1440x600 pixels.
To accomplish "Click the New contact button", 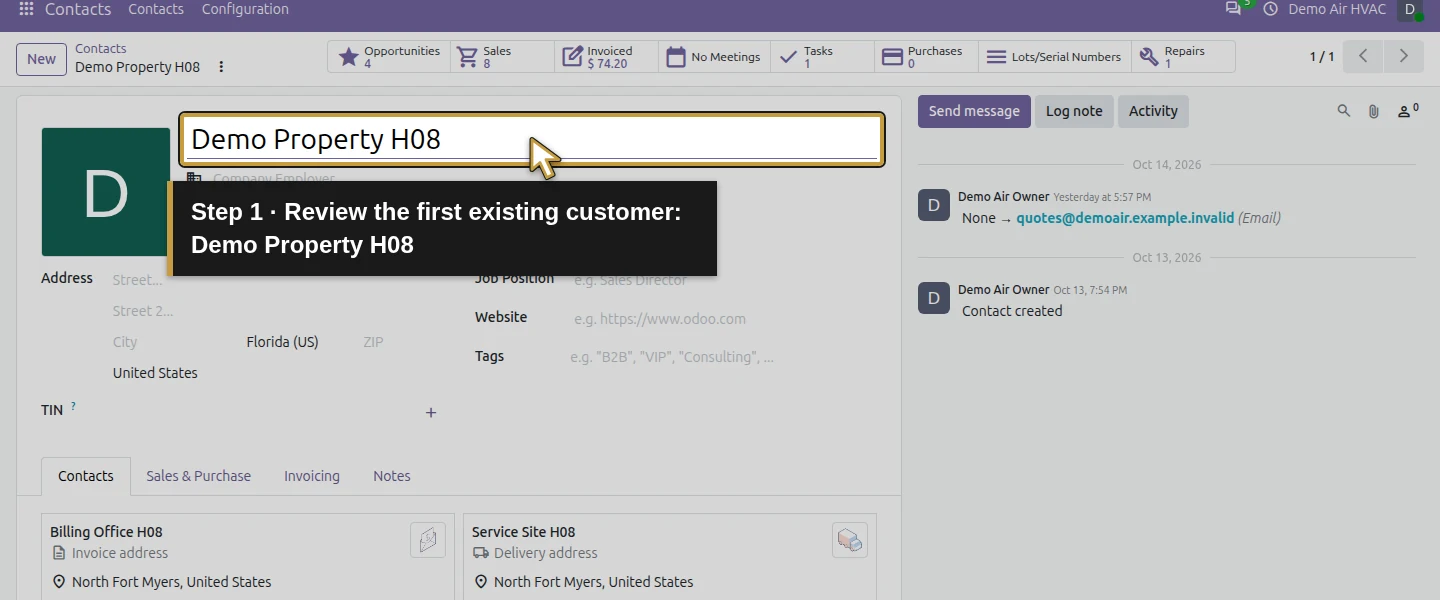I will click(x=41, y=59).
